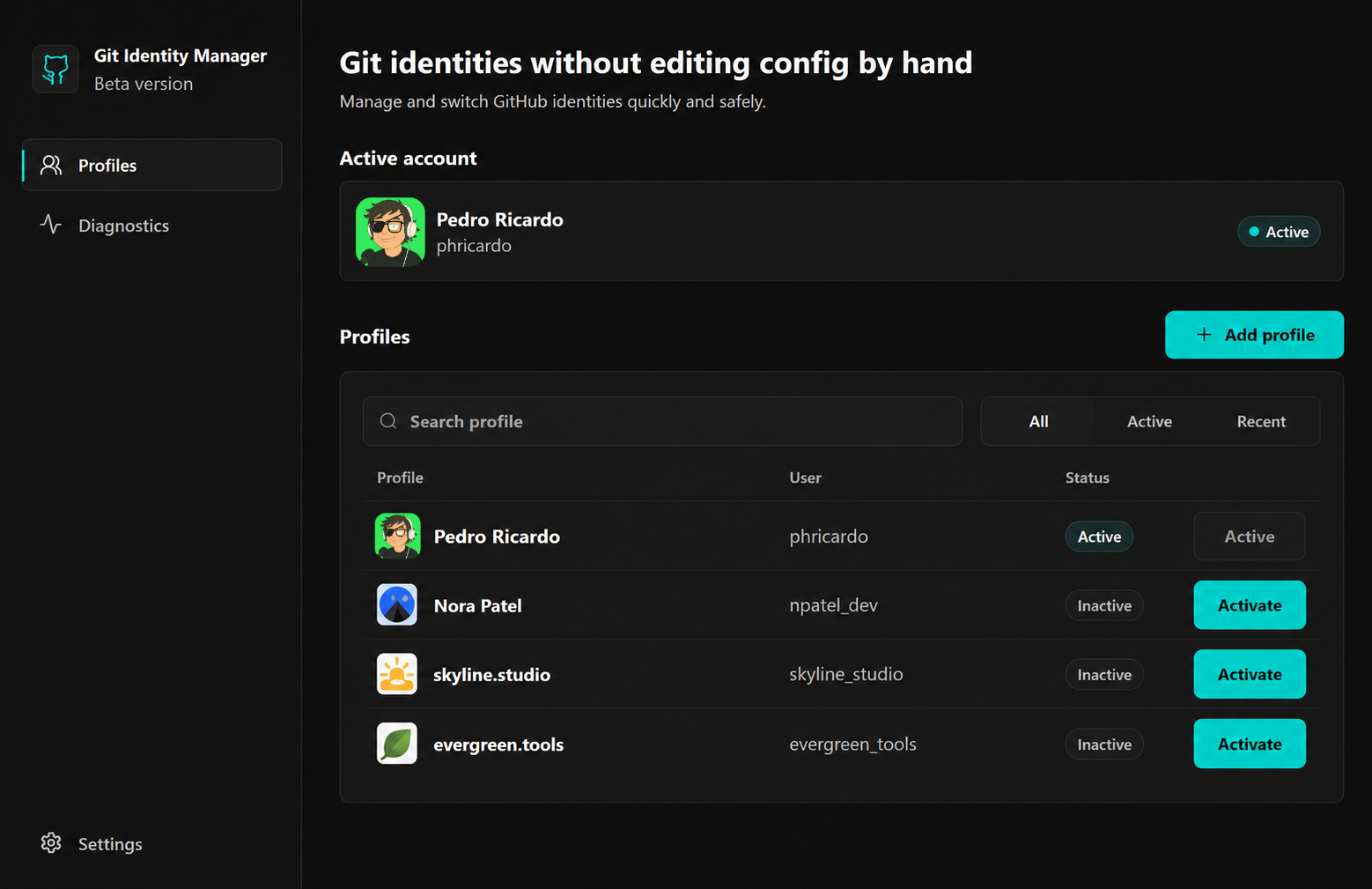This screenshot has width=1372, height=889.
Task: Click Nora Patel's Inactive status badge
Action: click(1104, 605)
